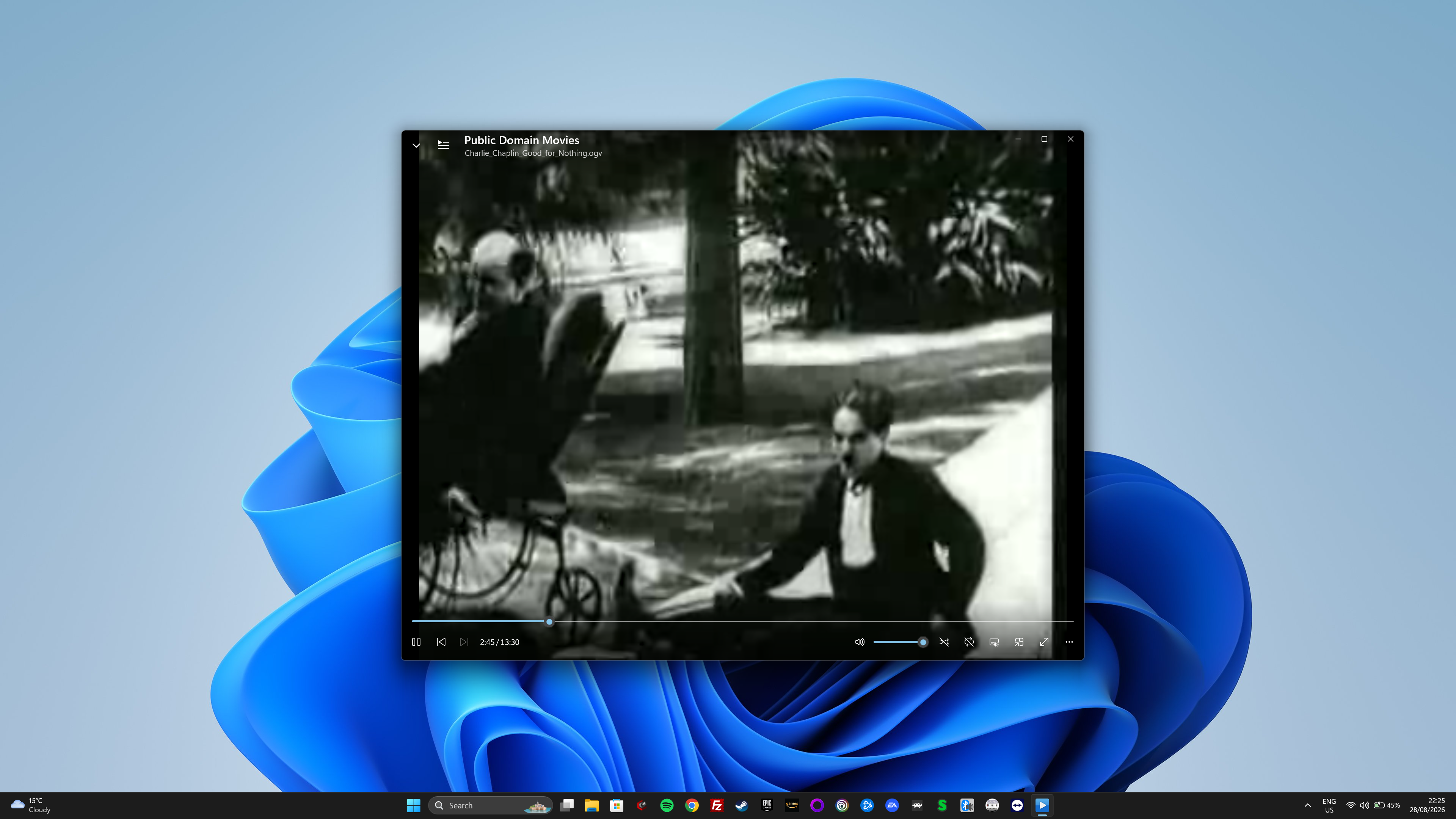Image resolution: width=1456 pixels, height=819 pixels.
Task: Mute the player volume speaker icon
Action: (x=860, y=642)
